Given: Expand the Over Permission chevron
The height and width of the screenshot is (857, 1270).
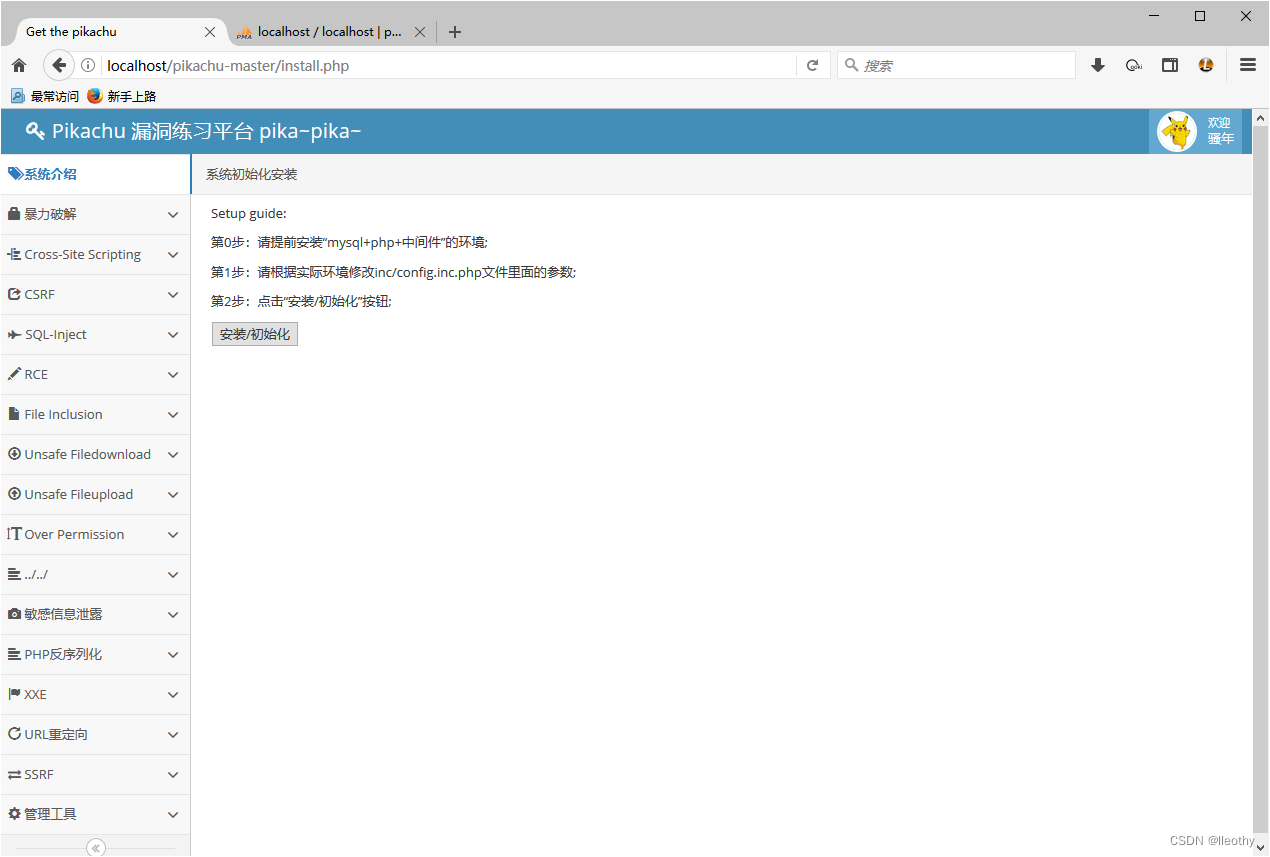Looking at the screenshot, I should click(x=173, y=535).
